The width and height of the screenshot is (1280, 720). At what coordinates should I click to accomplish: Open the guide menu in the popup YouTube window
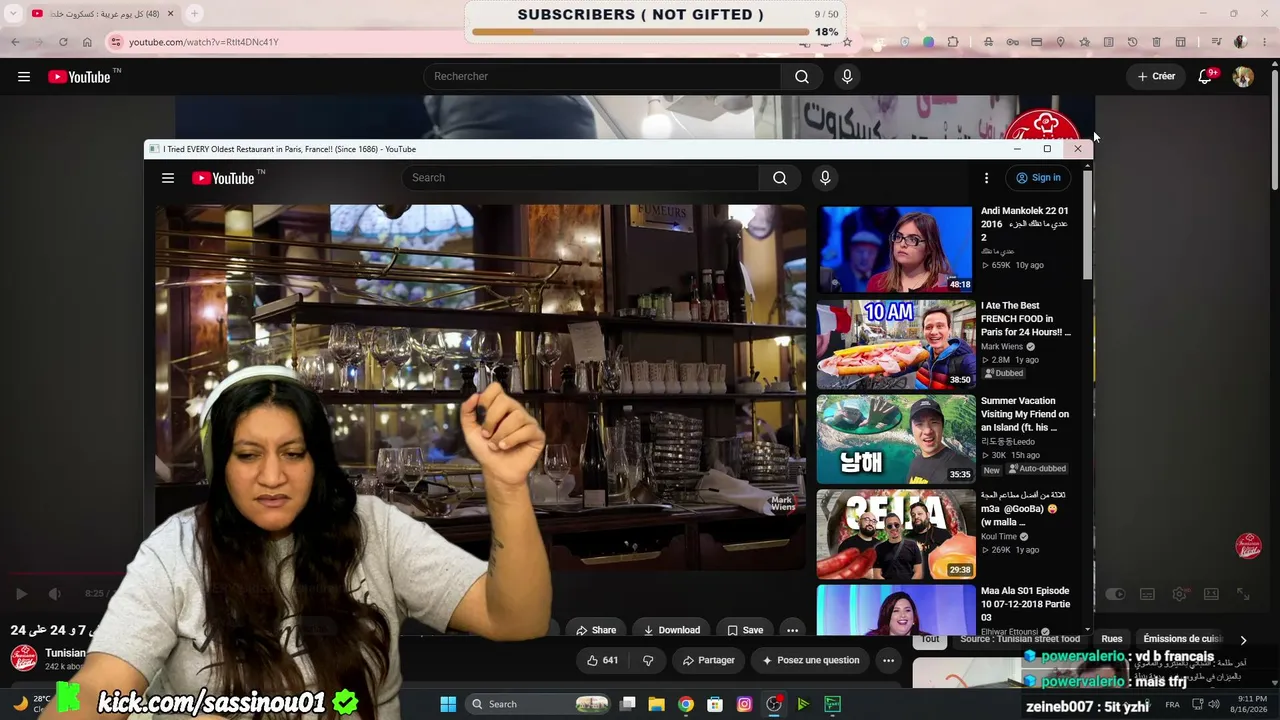[168, 178]
